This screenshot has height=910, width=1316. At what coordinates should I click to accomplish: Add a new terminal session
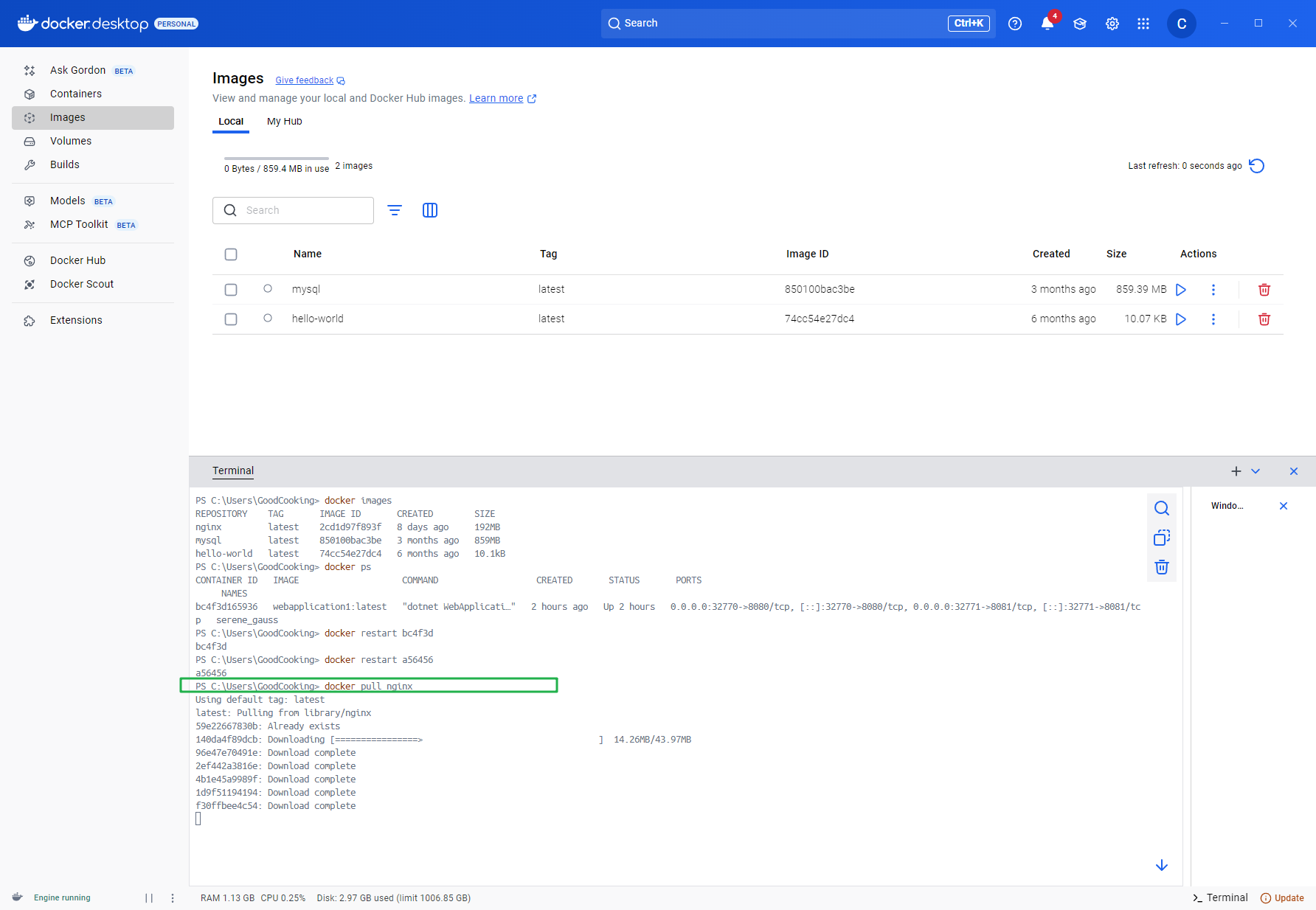click(1236, 471)
